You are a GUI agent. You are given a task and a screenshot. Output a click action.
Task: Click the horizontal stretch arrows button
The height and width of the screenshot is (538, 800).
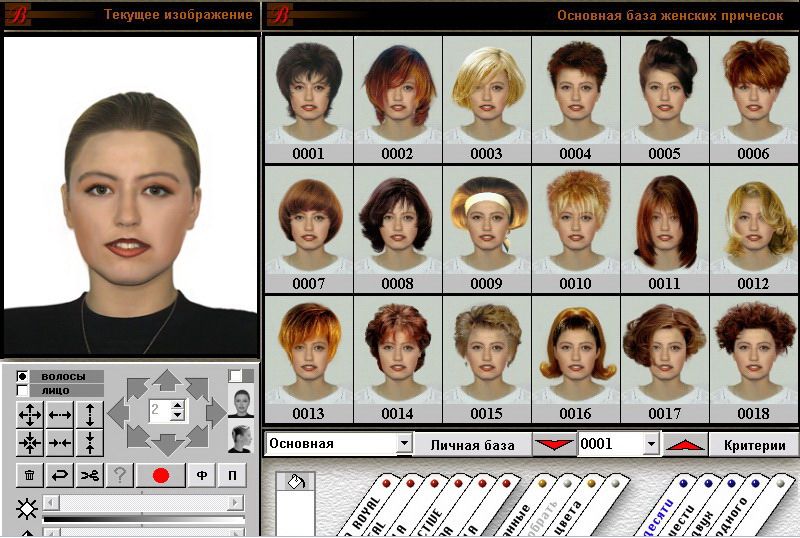[x=61, y=414]
